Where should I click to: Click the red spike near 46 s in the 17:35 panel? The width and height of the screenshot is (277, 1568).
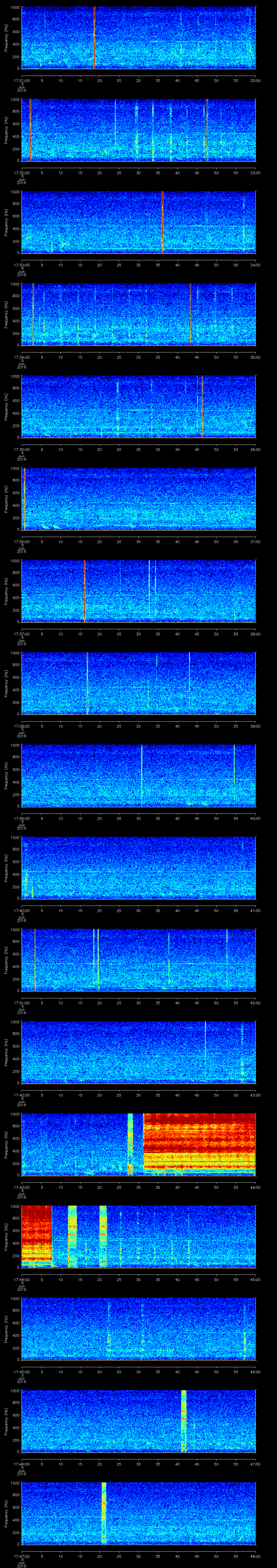click(202, 407)
